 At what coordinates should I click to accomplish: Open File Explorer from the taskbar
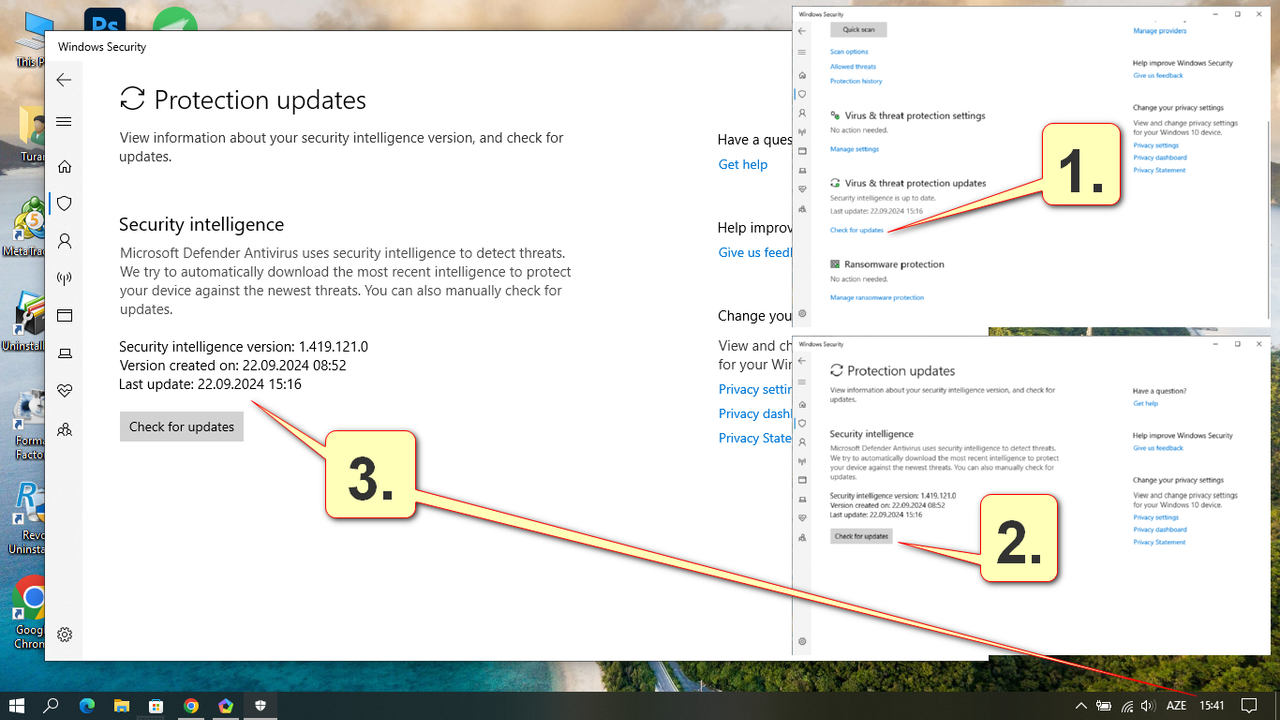[x=121, y=705]
